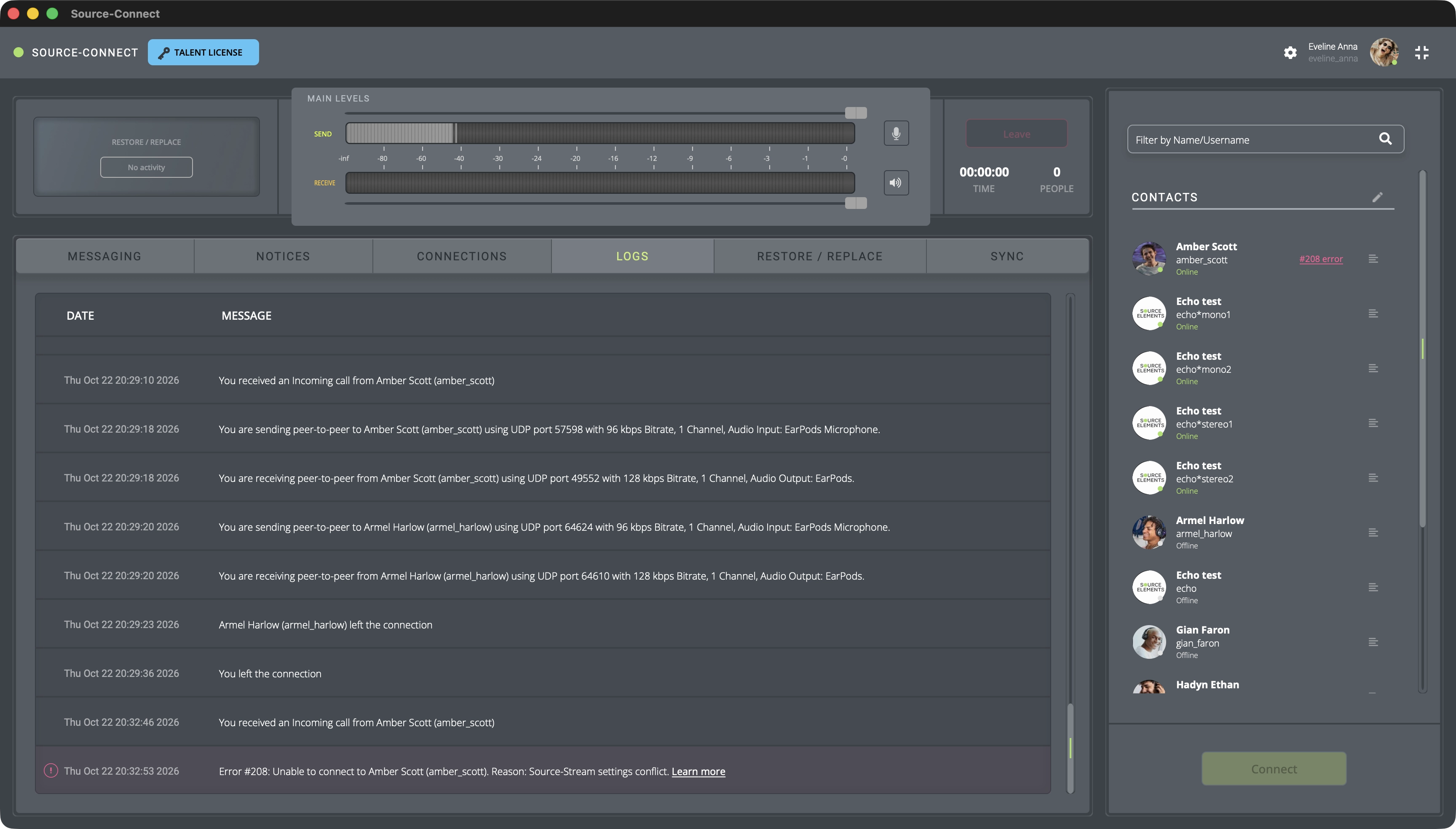Open Eveline Anna profile avatar
Viewport: 1456px width, 829px height.
[x=1384, y=52]
